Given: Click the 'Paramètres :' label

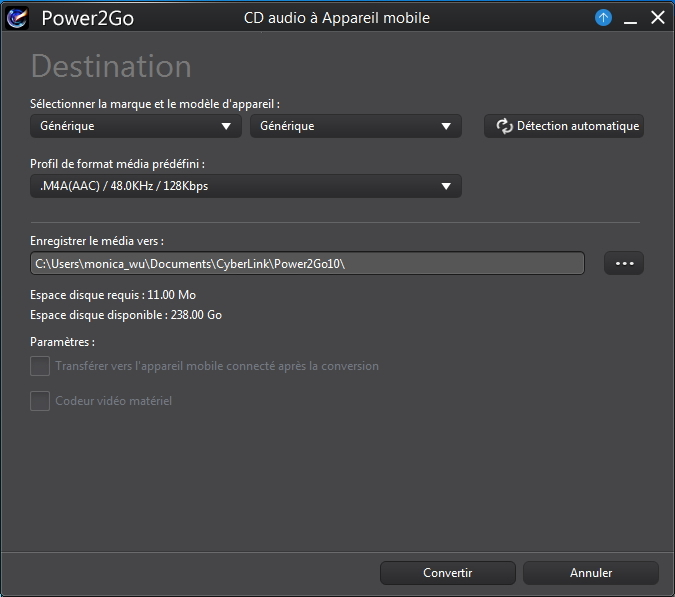Looking at the screenshot, I should click(62, 342).
